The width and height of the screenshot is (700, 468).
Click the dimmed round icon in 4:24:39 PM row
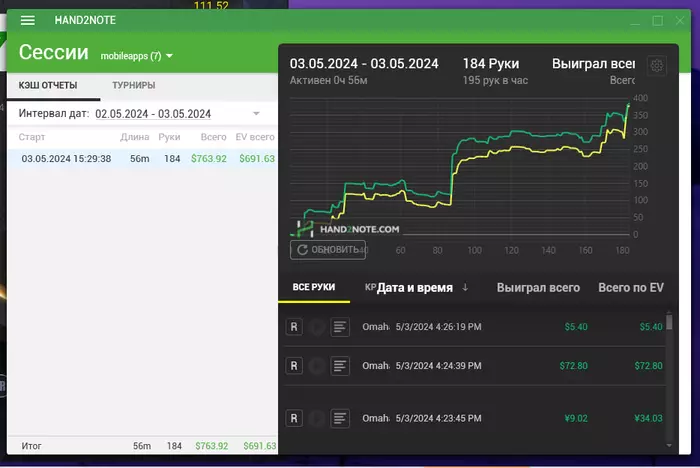(x=317, y=366)
